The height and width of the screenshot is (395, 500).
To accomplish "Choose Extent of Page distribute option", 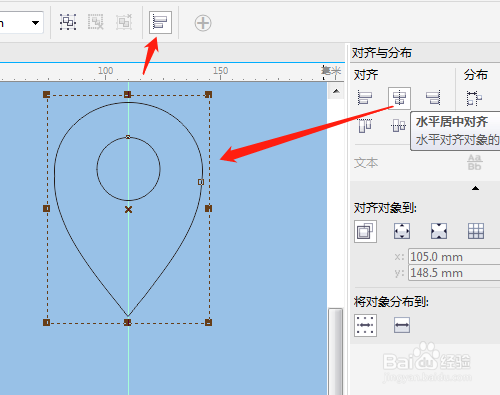I will point(402,325).
